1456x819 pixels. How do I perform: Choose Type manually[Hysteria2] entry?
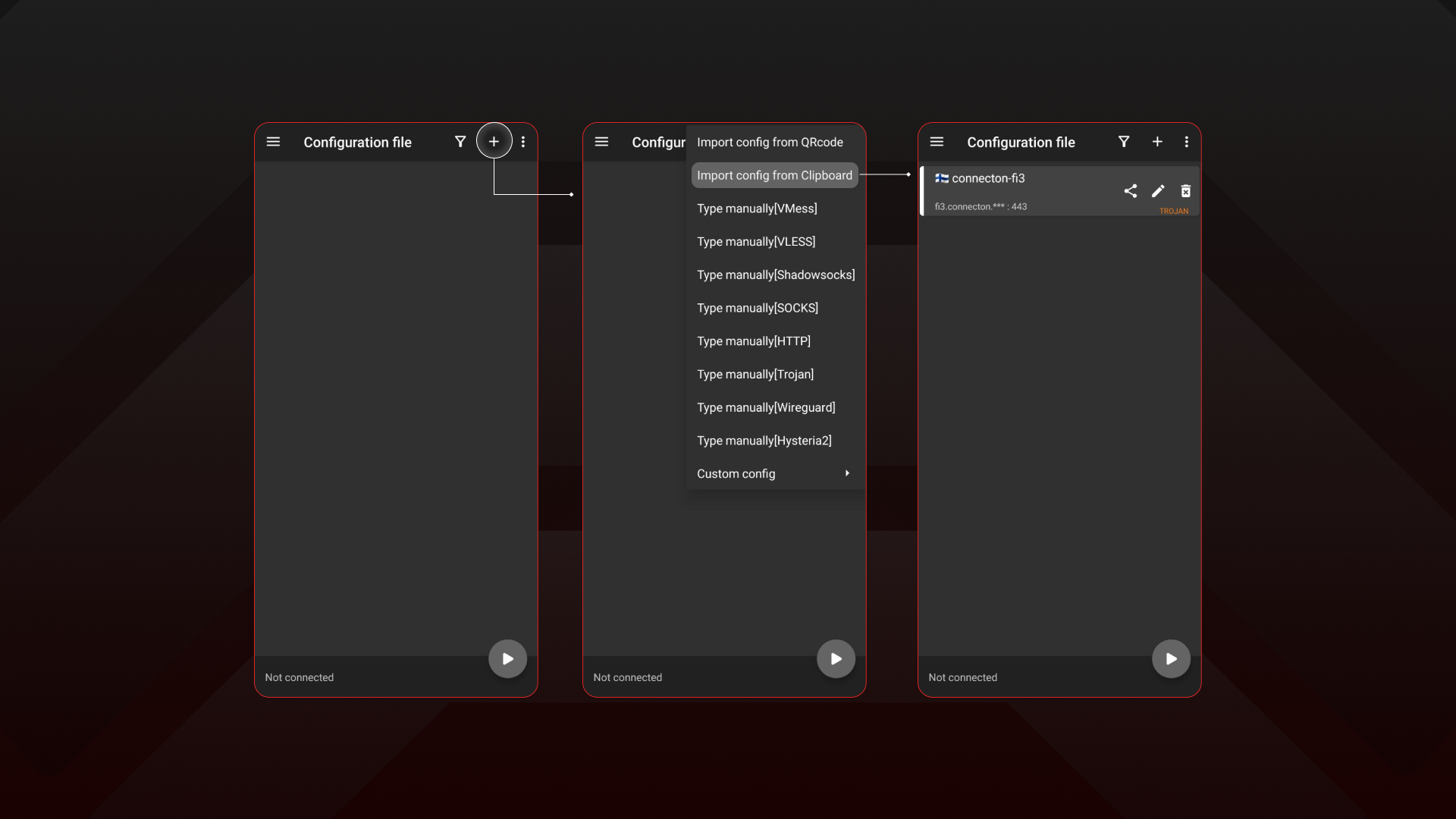[x=764, y=441]
